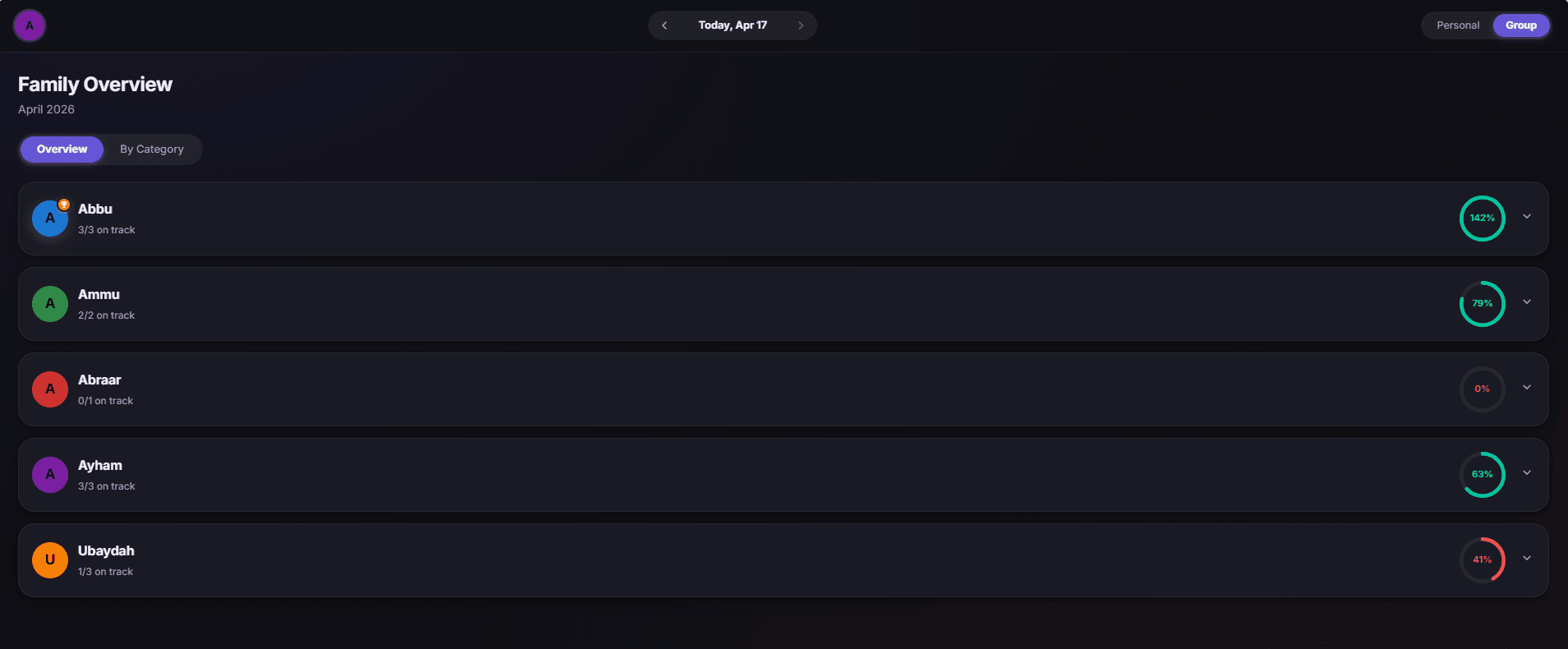1568x649 pixels.
Task: Click Abbu's 142% progress ring
Action: [1482, 219]
